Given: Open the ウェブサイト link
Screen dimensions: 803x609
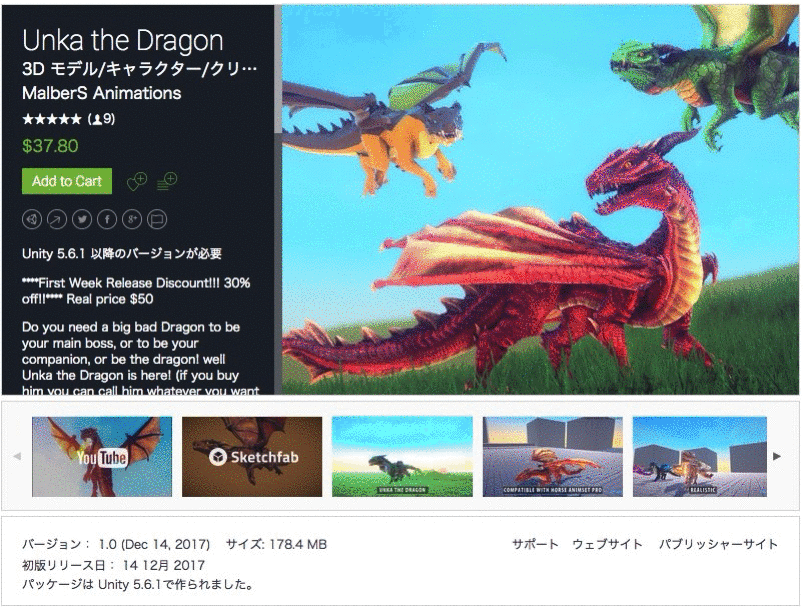Looking at the screenshot, I should click(x=607, y=544).
